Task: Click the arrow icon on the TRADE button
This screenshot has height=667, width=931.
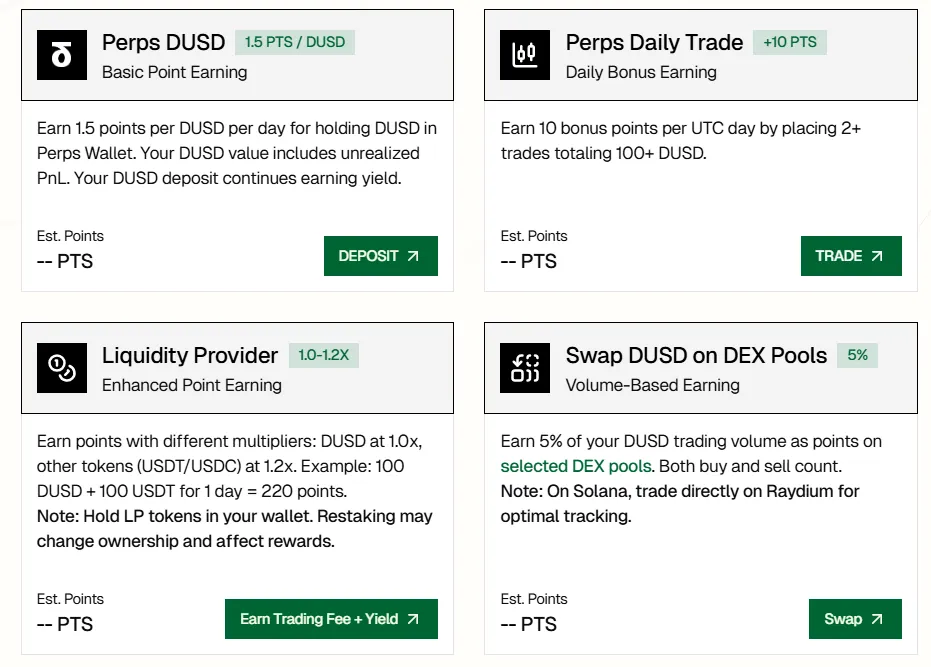Action: (877, 256)
